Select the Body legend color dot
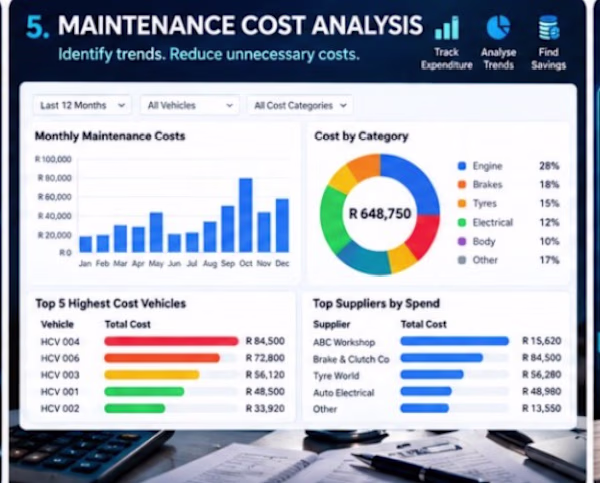The height and width of the screenshot is (483, 600). tap(462, 242)
